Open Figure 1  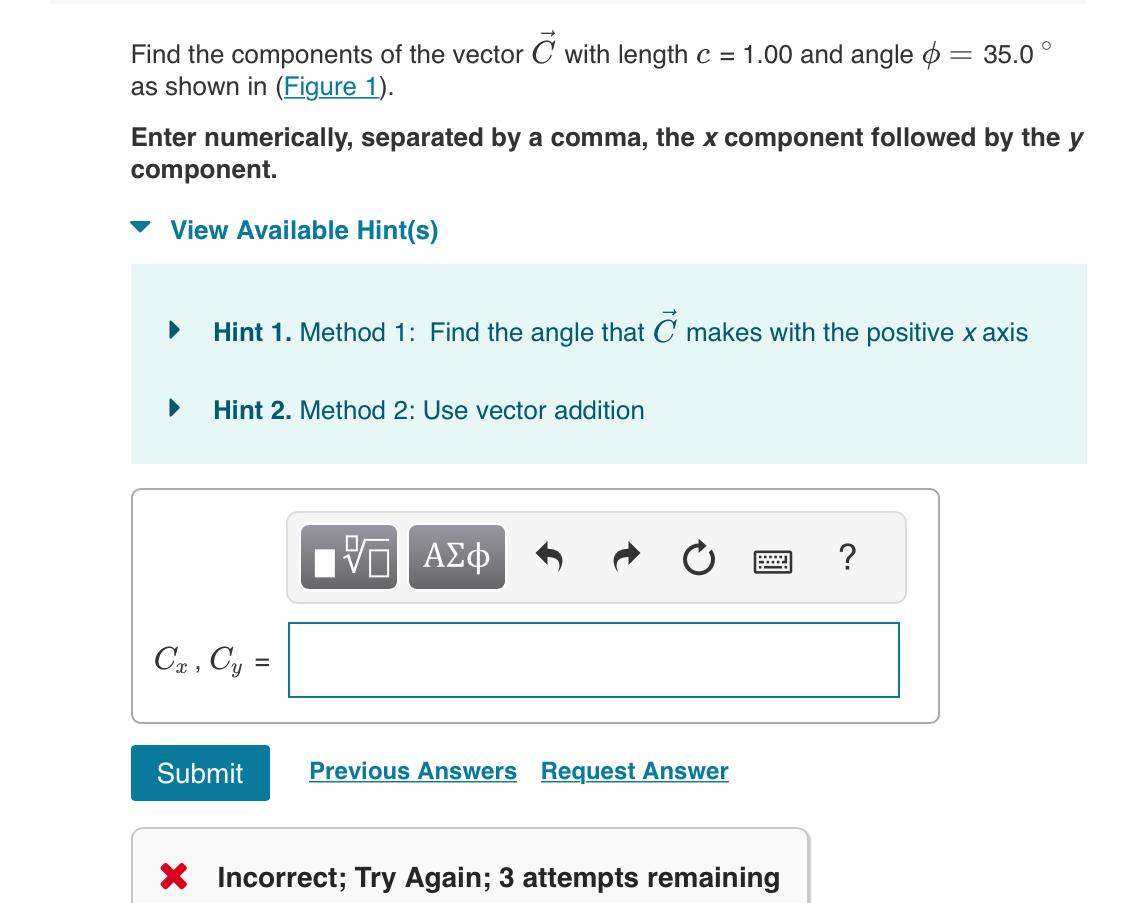click(x=332, y=86)
